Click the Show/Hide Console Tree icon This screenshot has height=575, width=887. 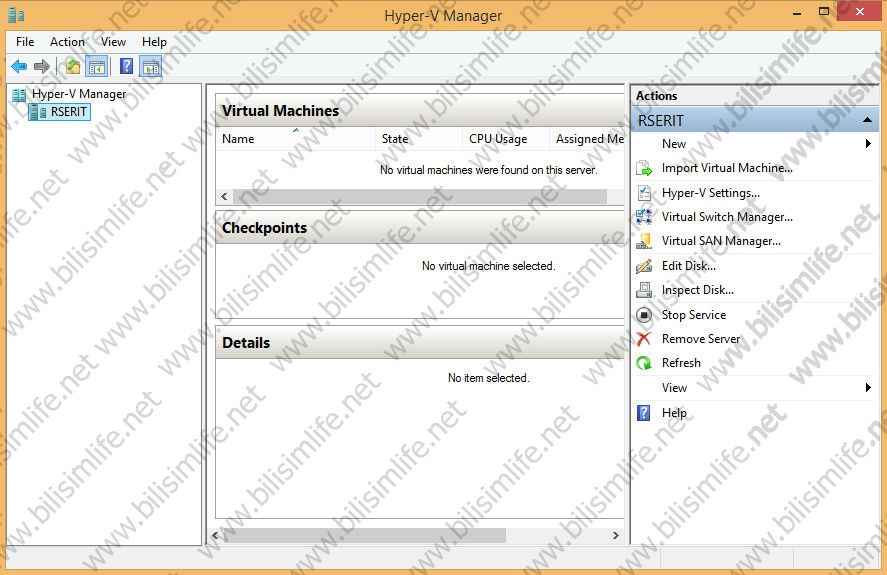pos(97,67)
